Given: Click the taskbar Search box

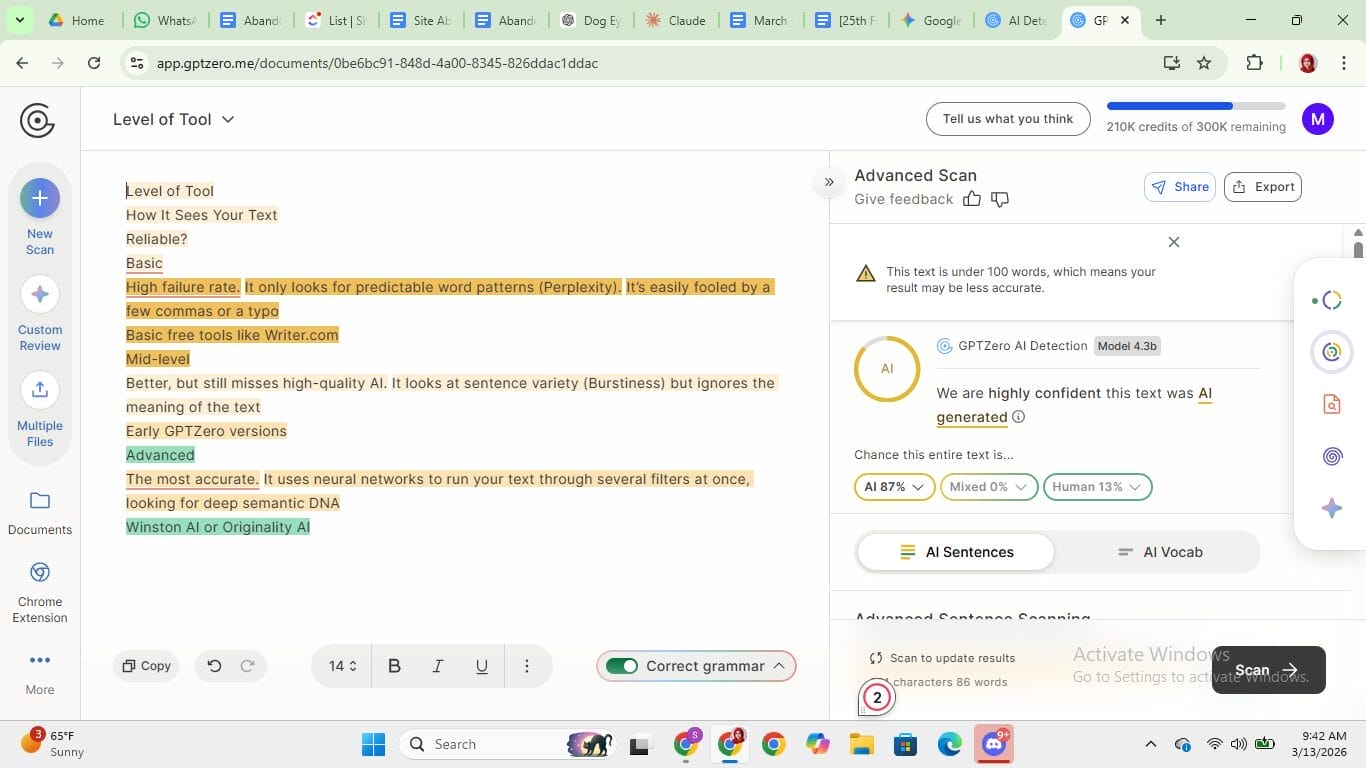Looking at the screenshot, I should (x=507, y=744).
